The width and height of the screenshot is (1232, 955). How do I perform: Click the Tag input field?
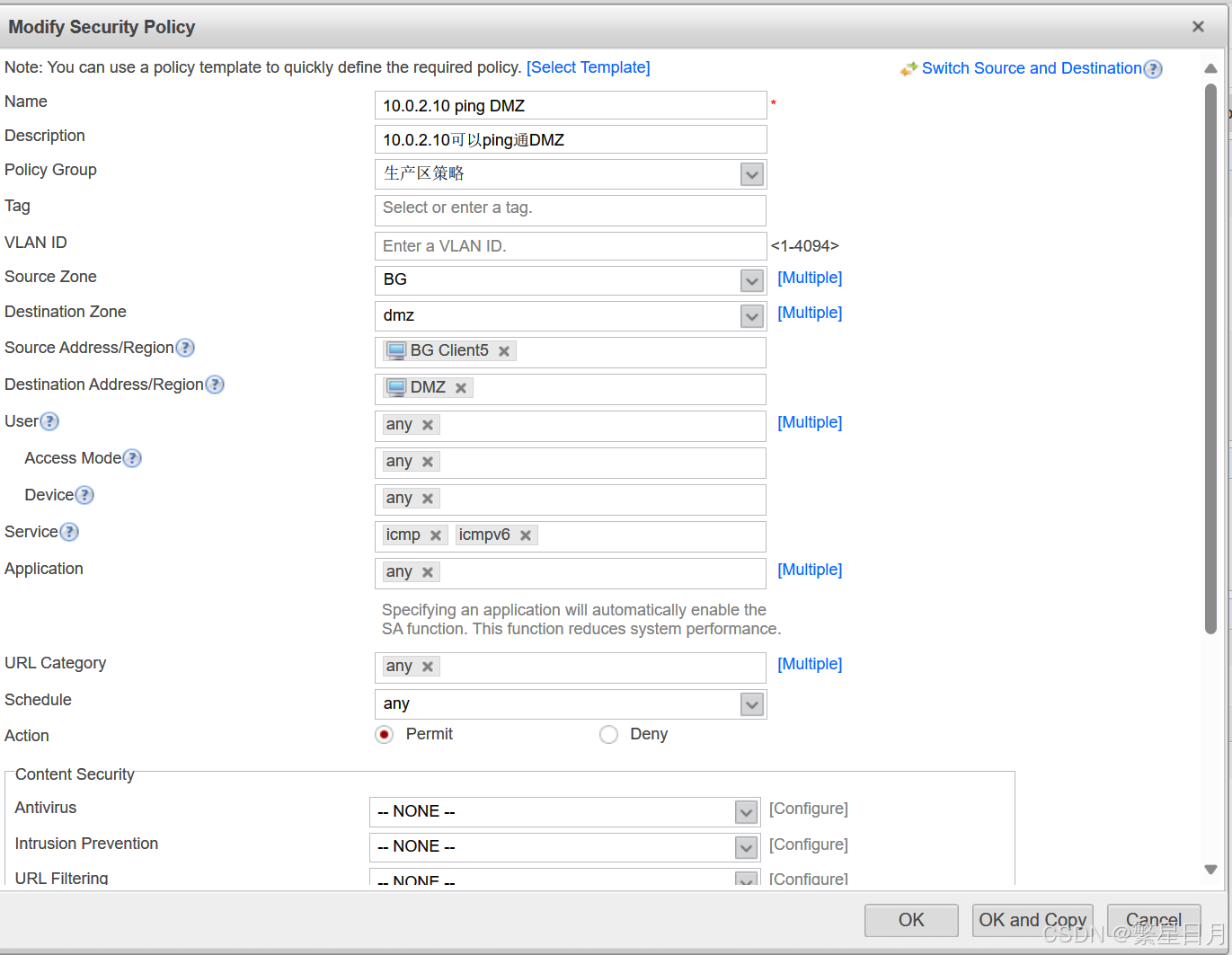point(571,210)
